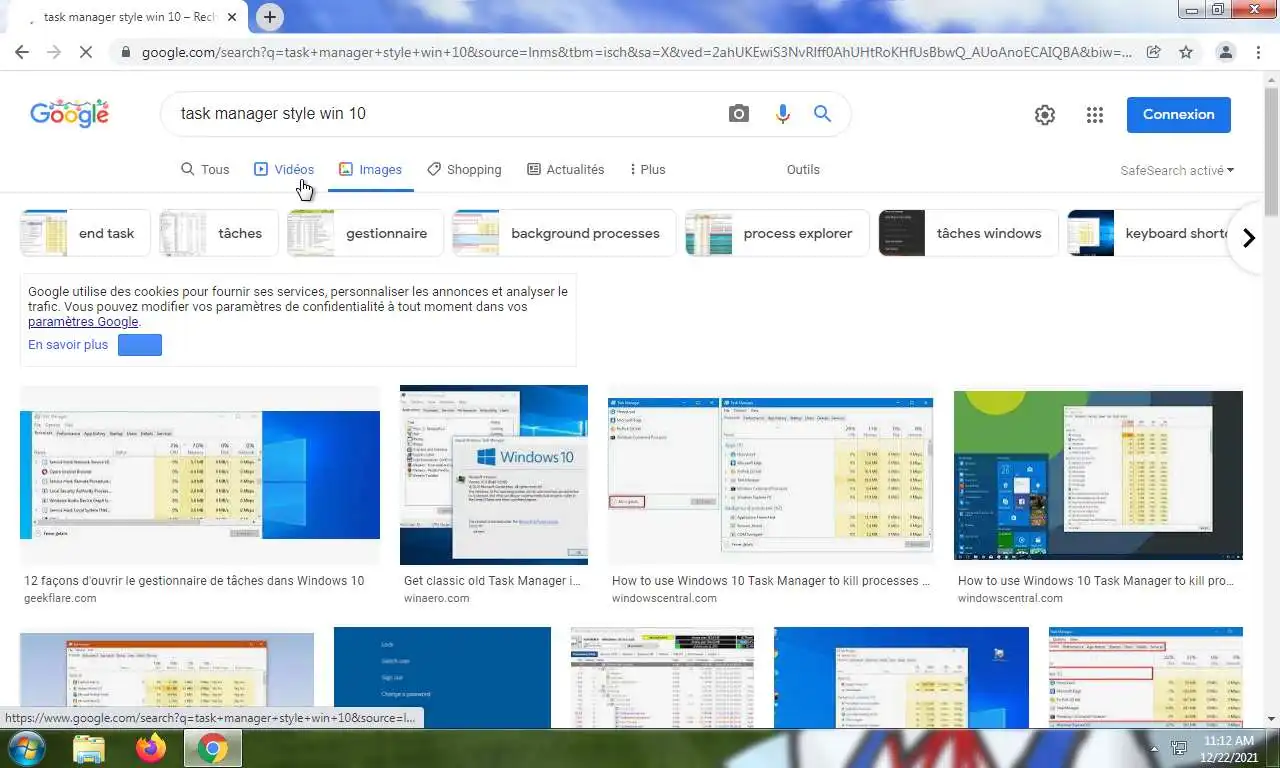Viewport: 1280px width, 768px height.
Task: Switch to the Vidéos tab
Action: pos(284,170)
